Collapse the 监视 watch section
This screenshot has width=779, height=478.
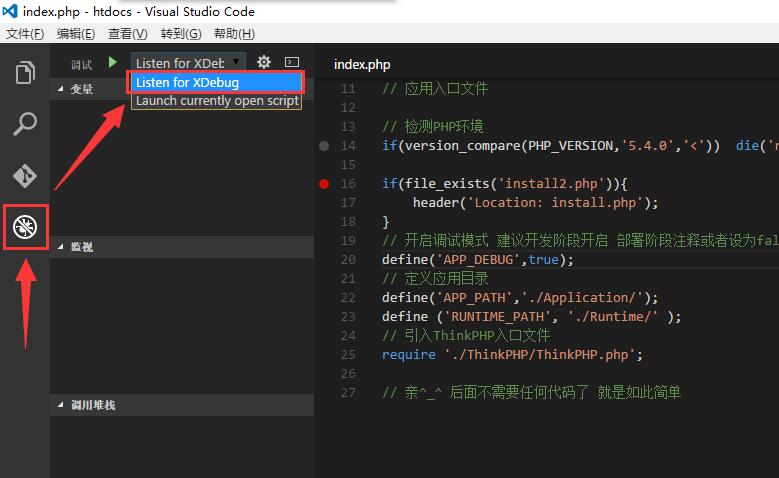click(182, 247)
